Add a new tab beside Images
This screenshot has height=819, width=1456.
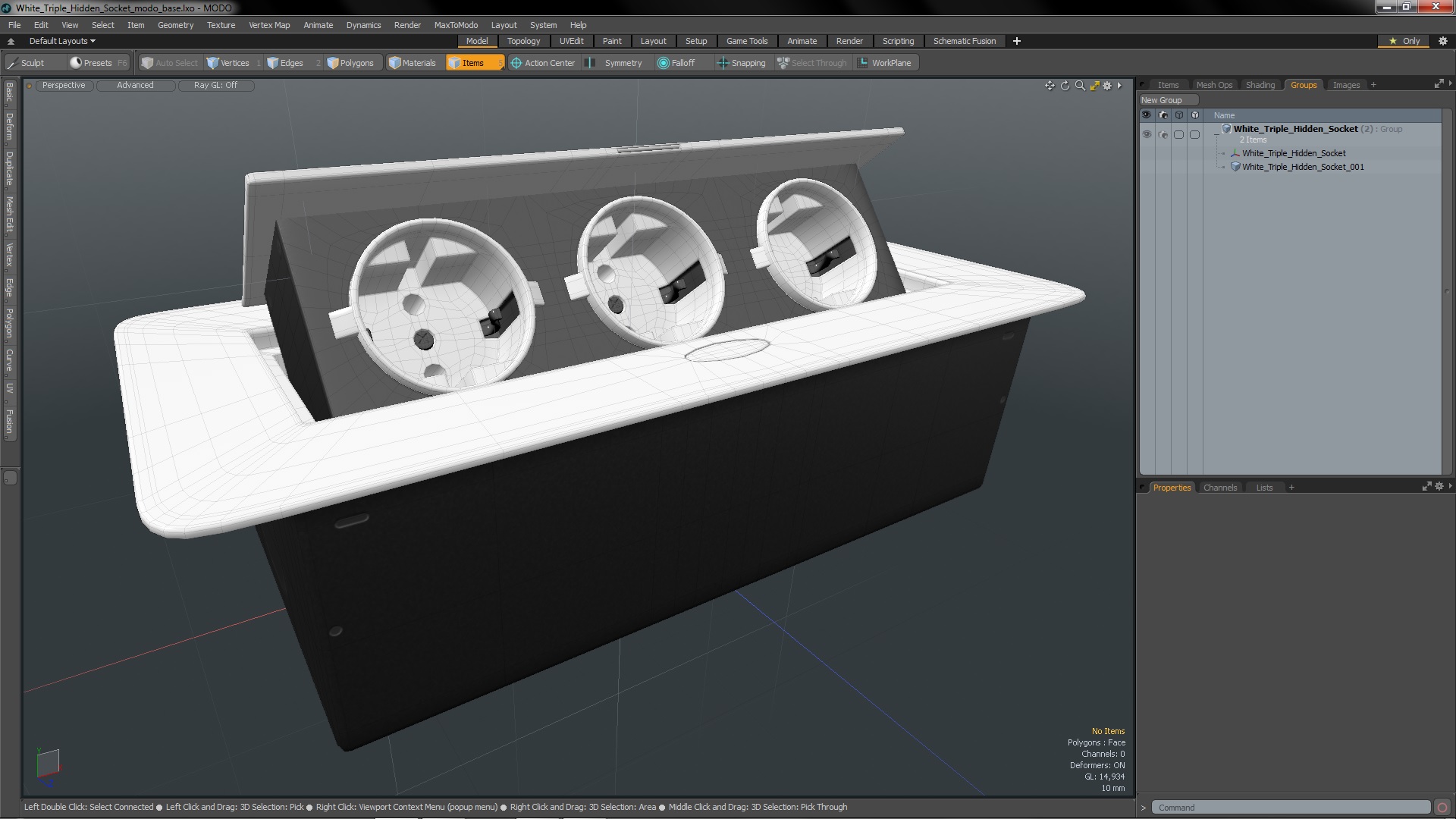(x=1373, y=85)
